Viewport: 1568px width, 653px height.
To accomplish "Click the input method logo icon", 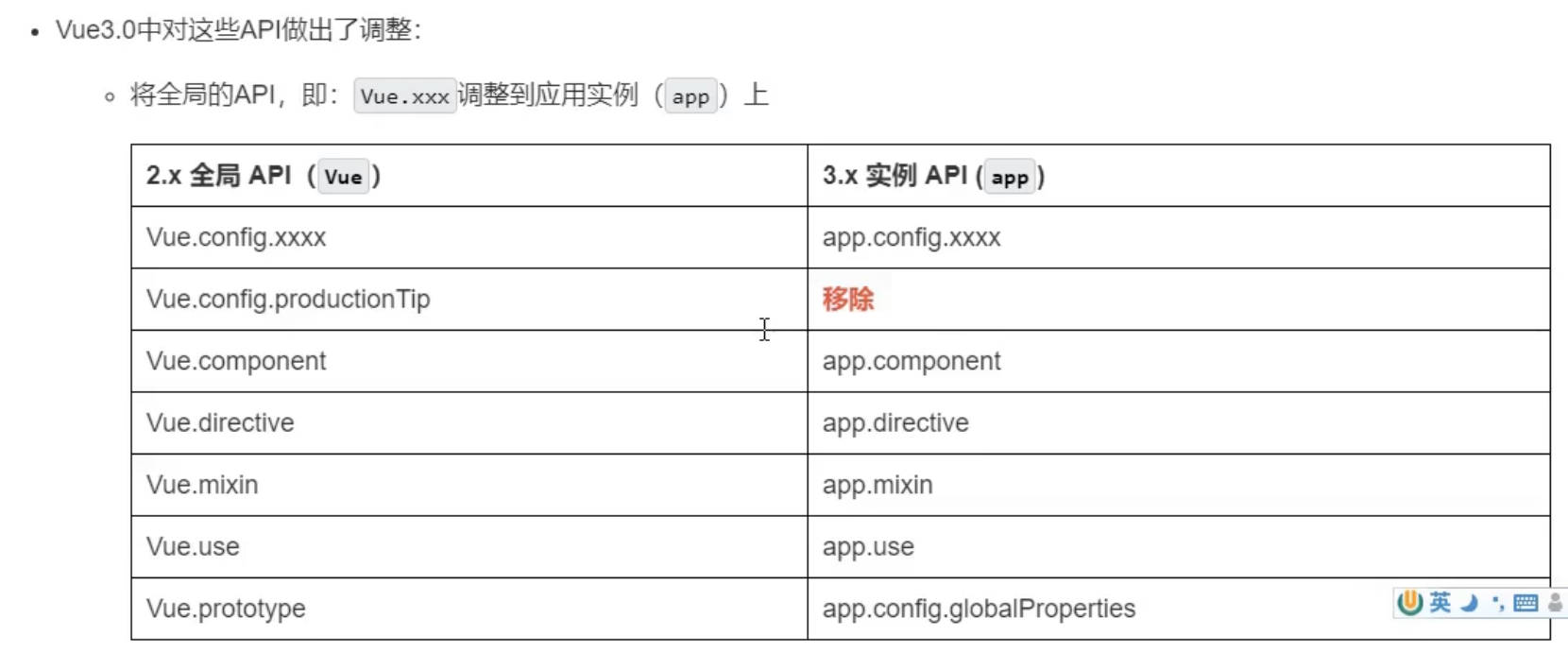I will tap(1409, 602).
